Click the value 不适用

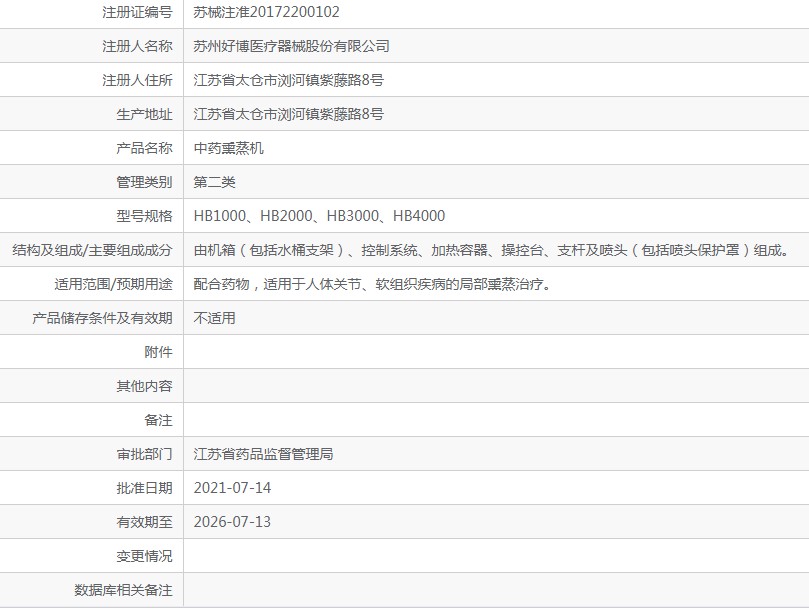215,318
